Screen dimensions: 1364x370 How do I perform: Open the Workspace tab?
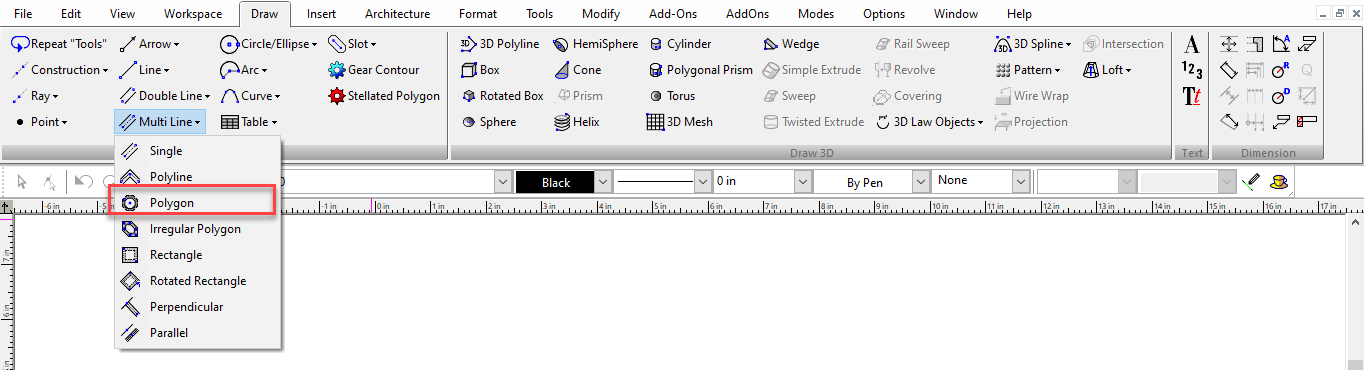click(194, 14)
